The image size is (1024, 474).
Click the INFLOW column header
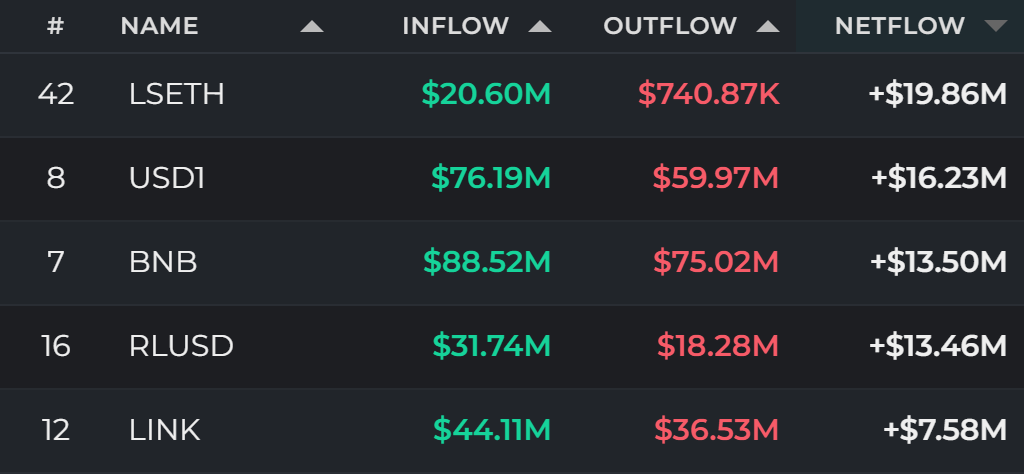tap(456, 26)
